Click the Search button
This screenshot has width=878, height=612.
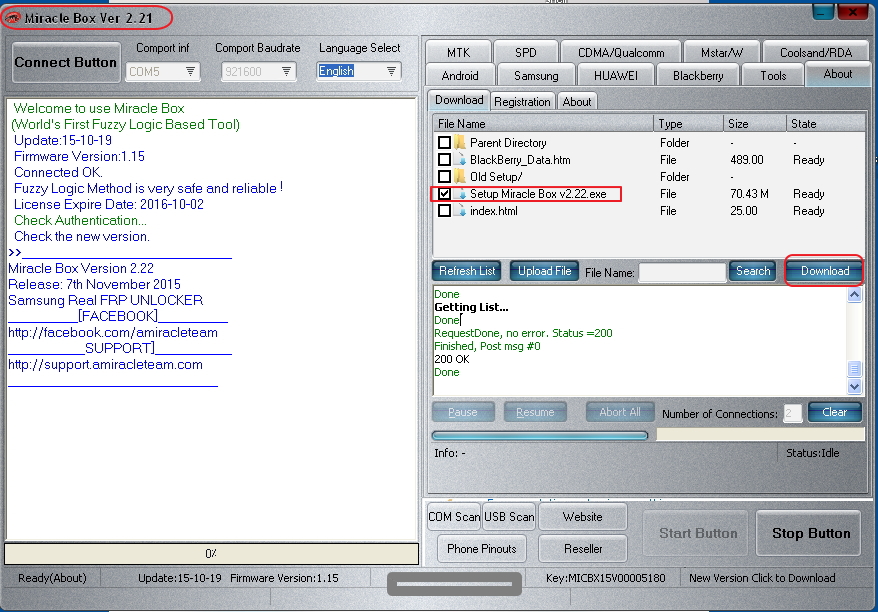[753, 271]
